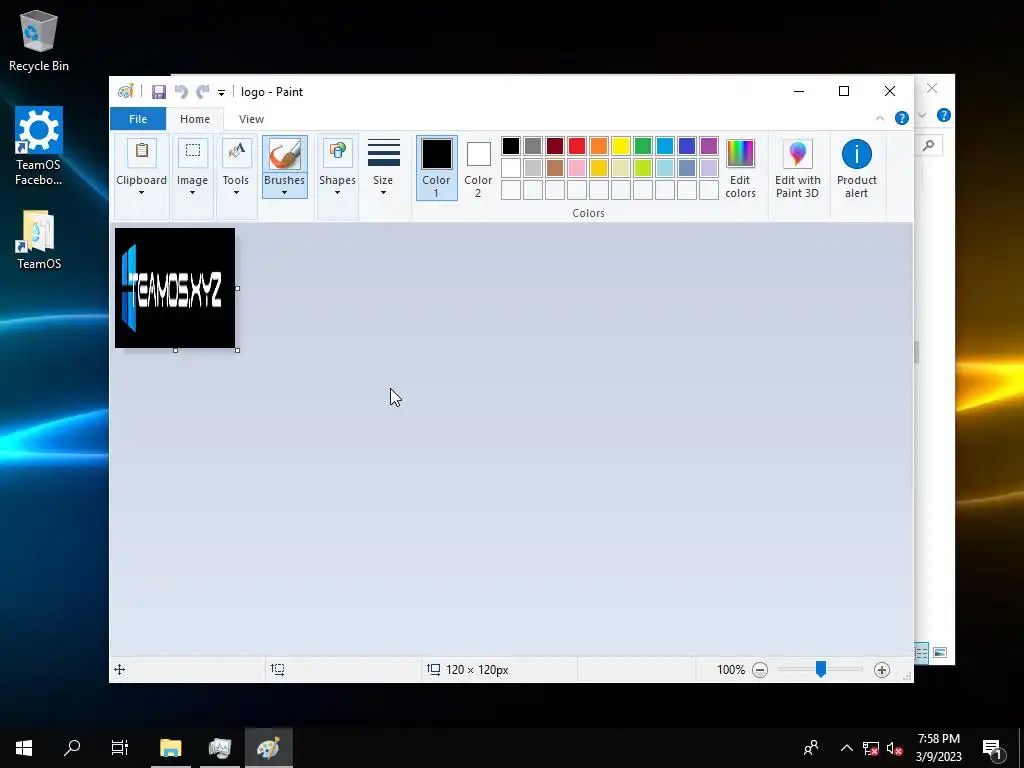This screenshot has width=1024, height=768.
Task: Open the Product alert button
Action: click(x=857, y=168)
